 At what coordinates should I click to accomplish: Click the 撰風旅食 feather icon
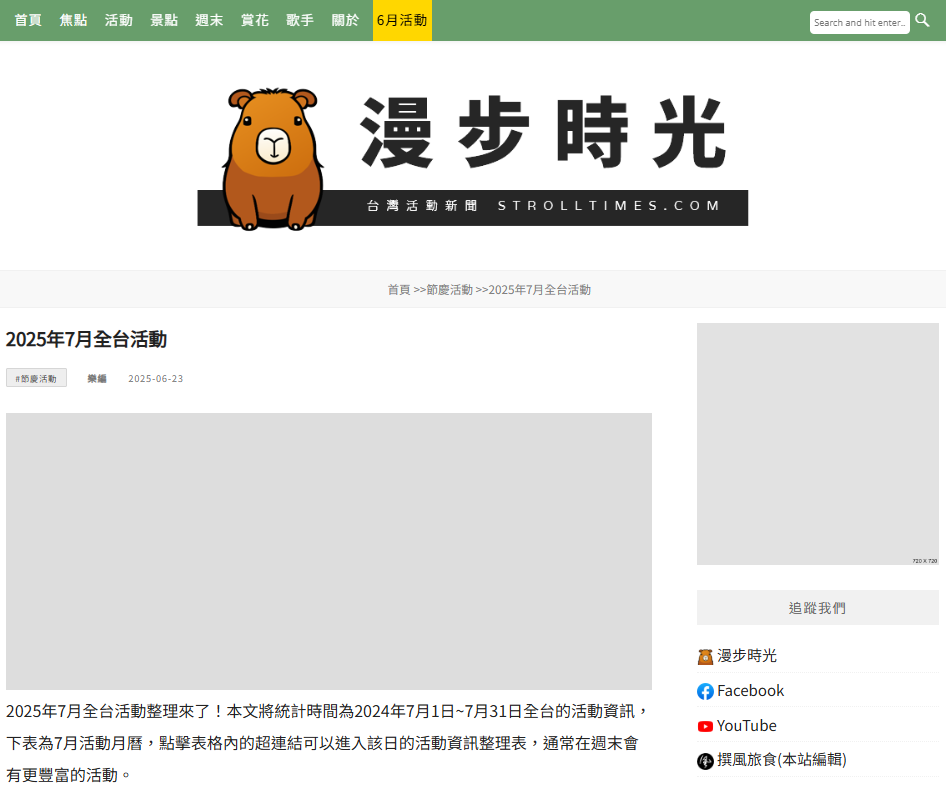click(705, 761)
